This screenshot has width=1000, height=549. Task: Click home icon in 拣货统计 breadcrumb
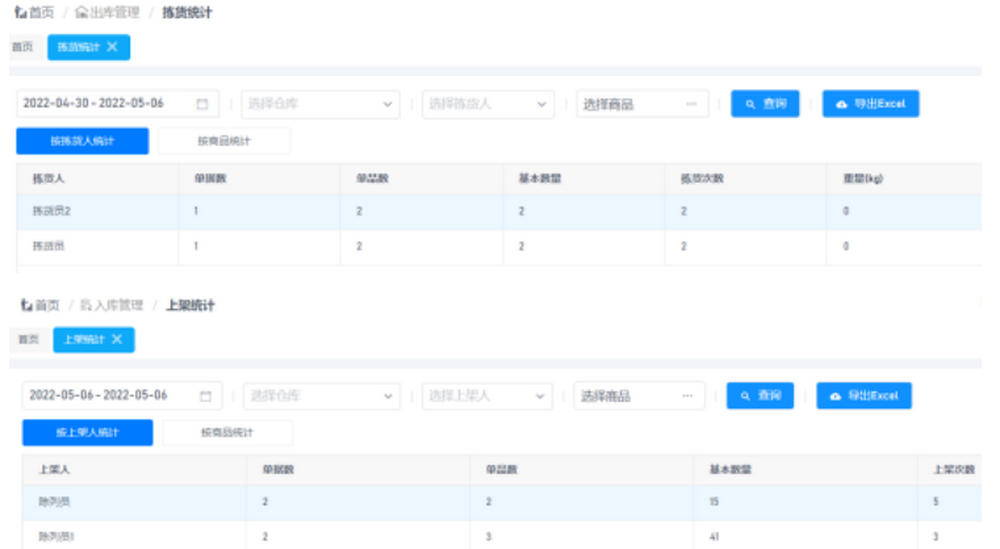click(x=19, y=13)
